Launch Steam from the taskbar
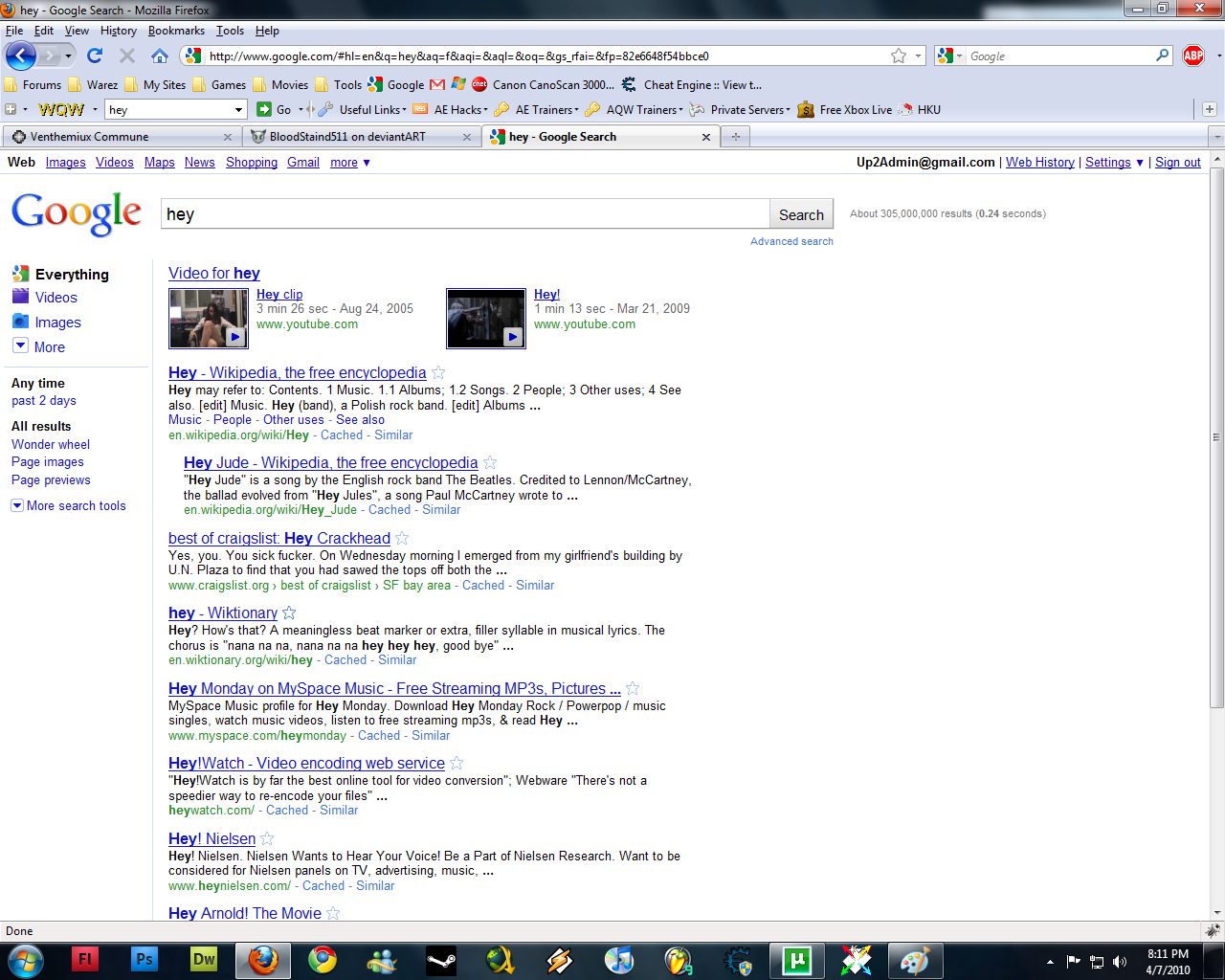Image resolution: width=1225 pixels, height=980 pixels. 441,960
